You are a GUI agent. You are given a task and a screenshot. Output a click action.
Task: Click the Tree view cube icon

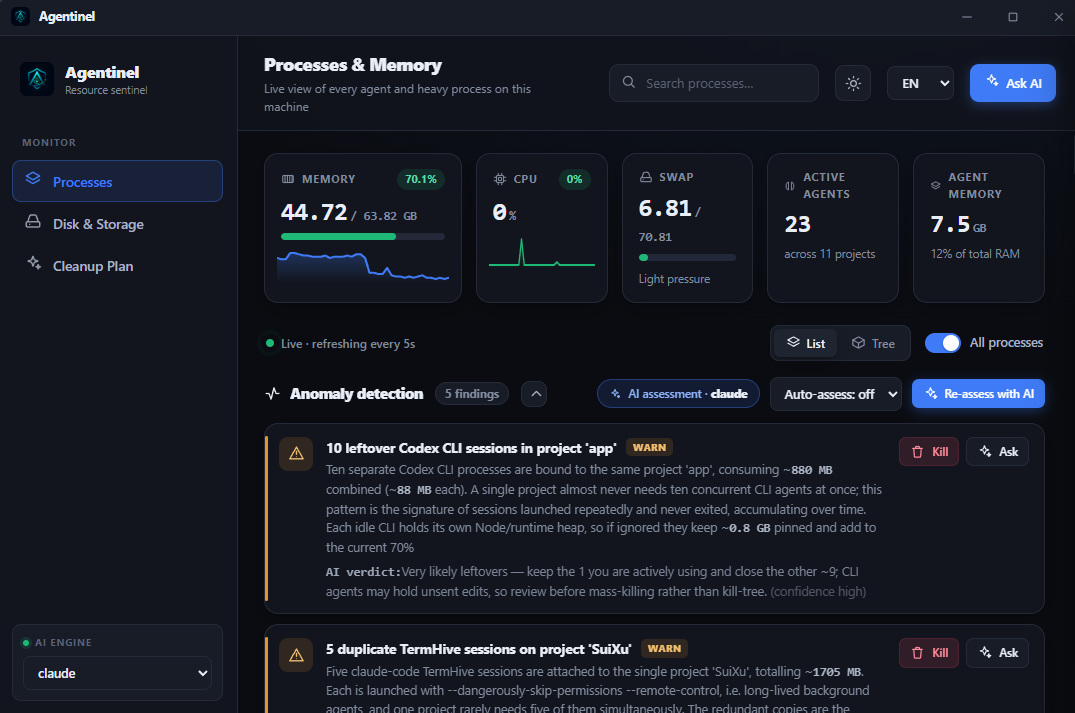click(858, 343)
